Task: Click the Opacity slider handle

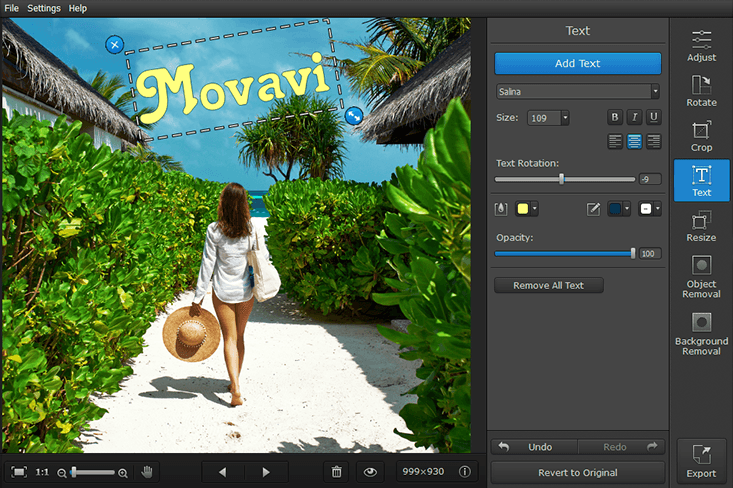Action: tap(633, 254)
